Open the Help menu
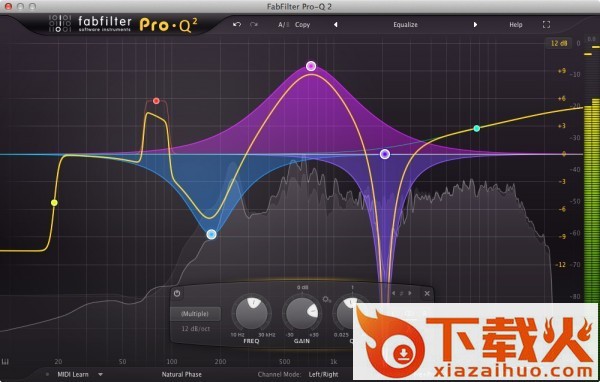Viewport: 600px width, 382px height. (515, 24)
